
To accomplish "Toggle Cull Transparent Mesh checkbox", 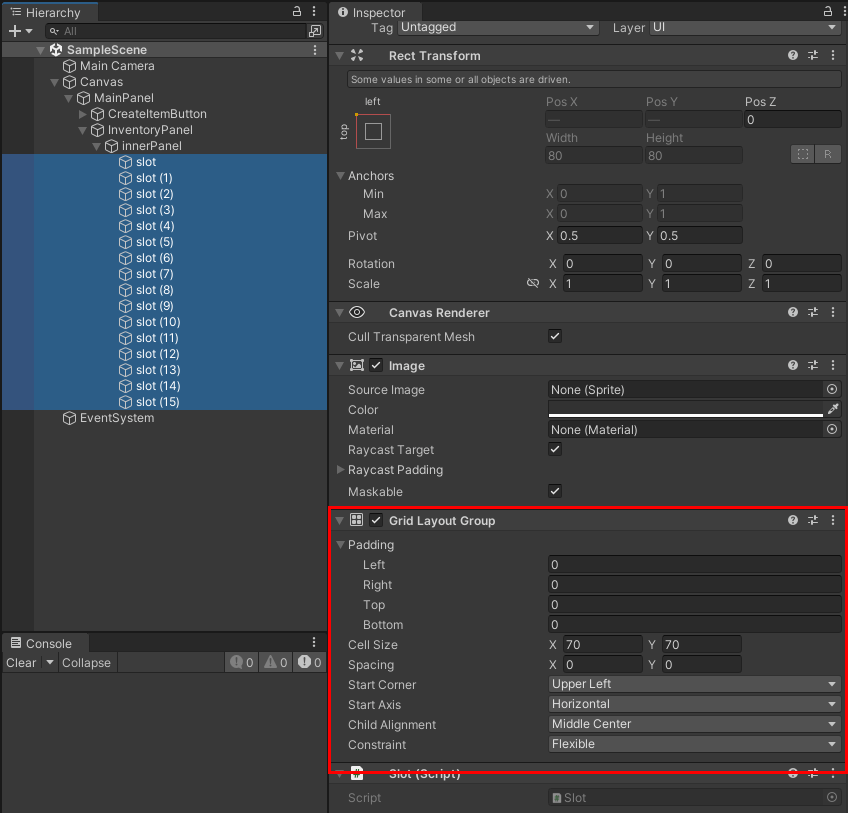I will [x=555, y=336].
